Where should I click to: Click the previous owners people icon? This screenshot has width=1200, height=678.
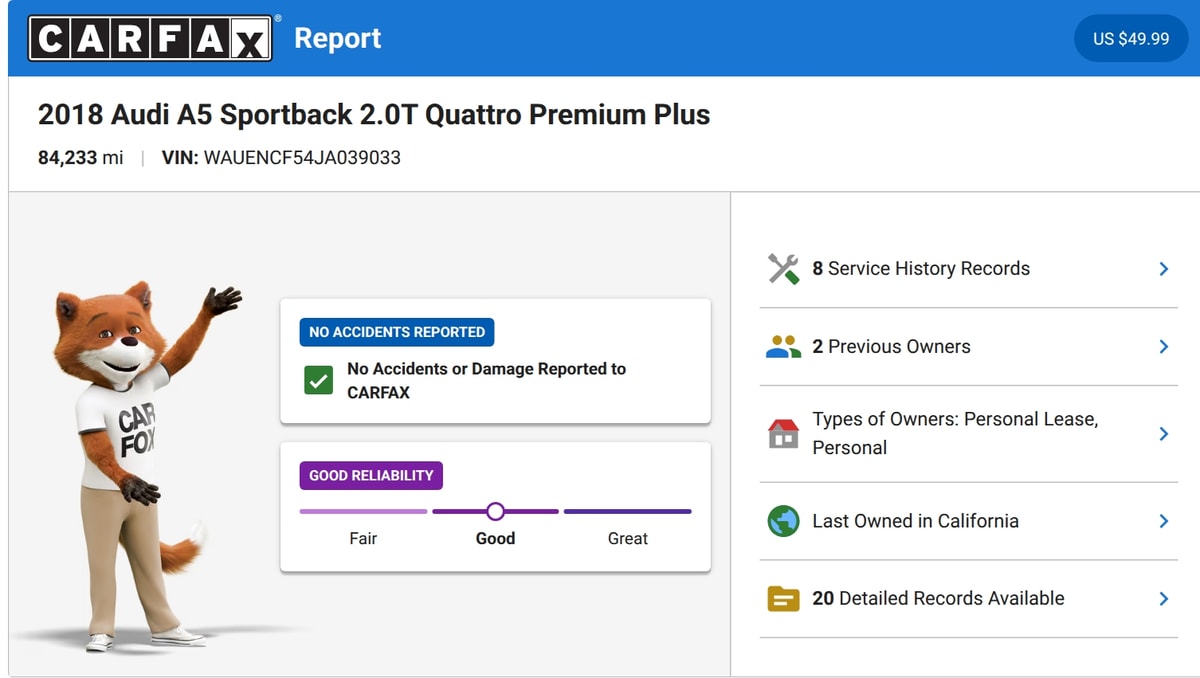pyautogui.click(x=783, y=347)
